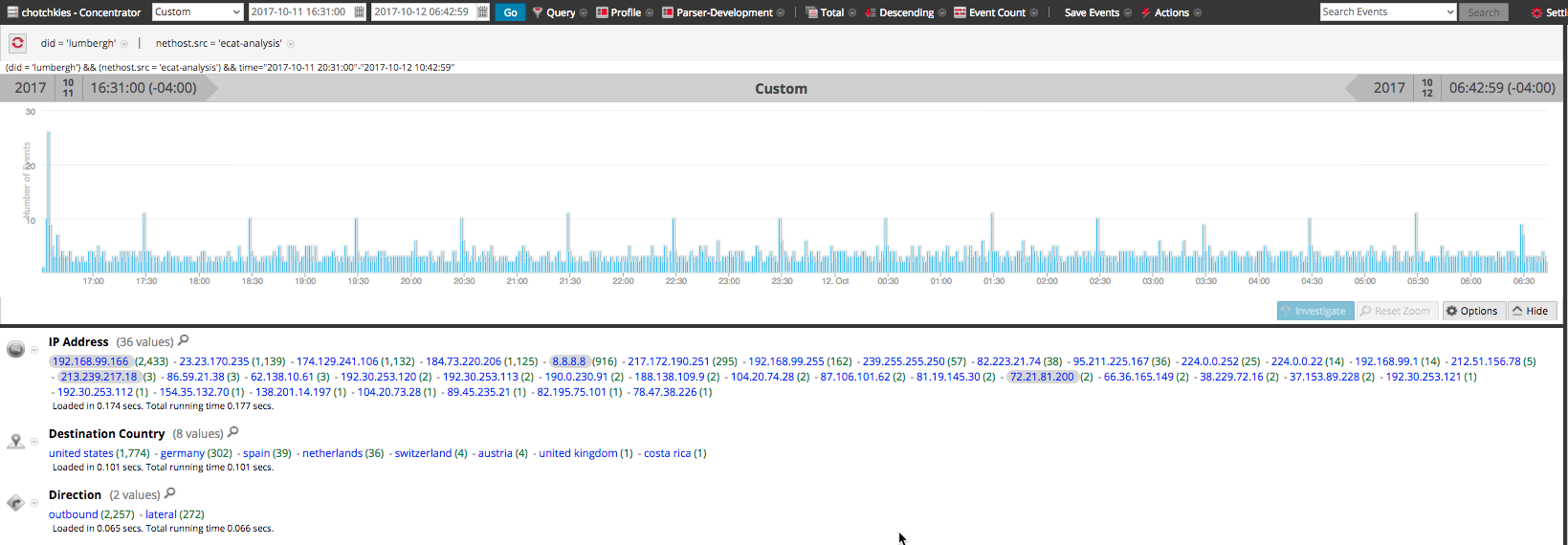Click the Direction meta group icon

tap(15, 502)
